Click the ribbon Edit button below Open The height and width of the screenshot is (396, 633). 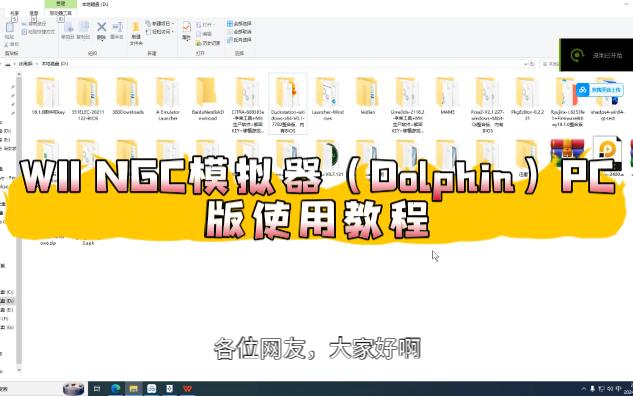coord(204,34)
